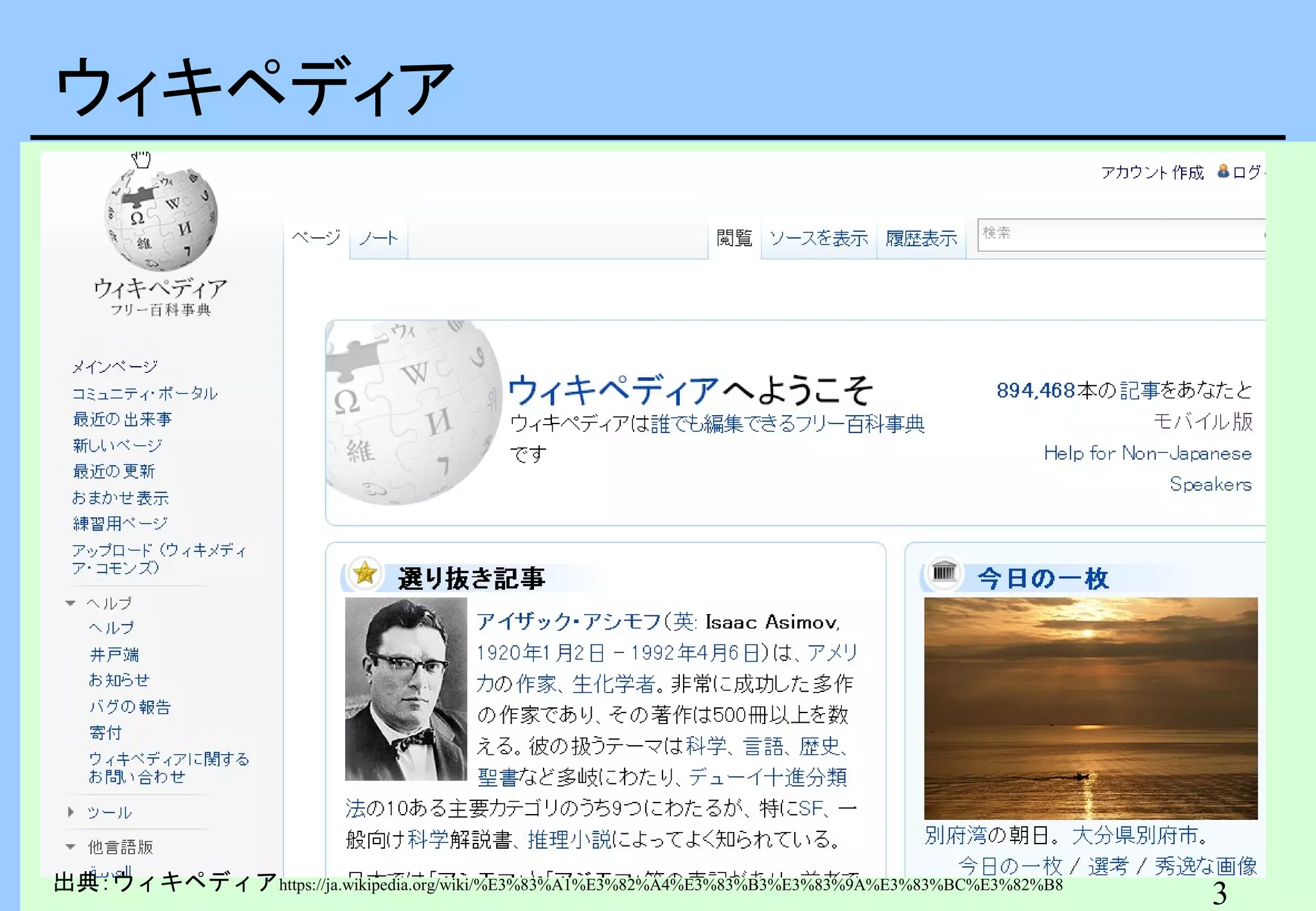This screenshot has height=911, width=1316.
Task: Collapse the ヘルプ sidebar section
Action: click(71, 603)
